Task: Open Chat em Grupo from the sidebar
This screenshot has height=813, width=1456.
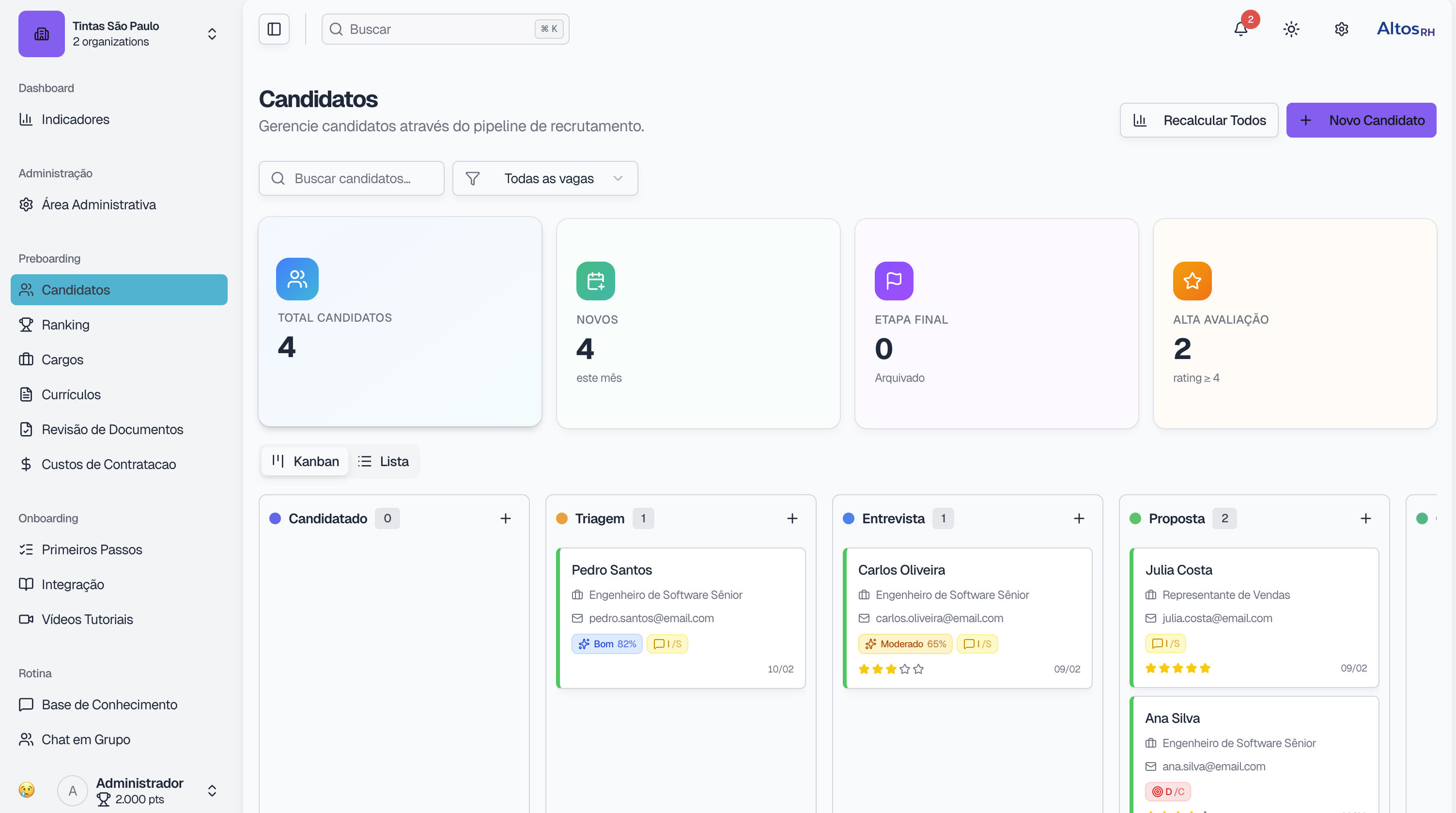Action: pyautogui.click(x=86, y=739)
